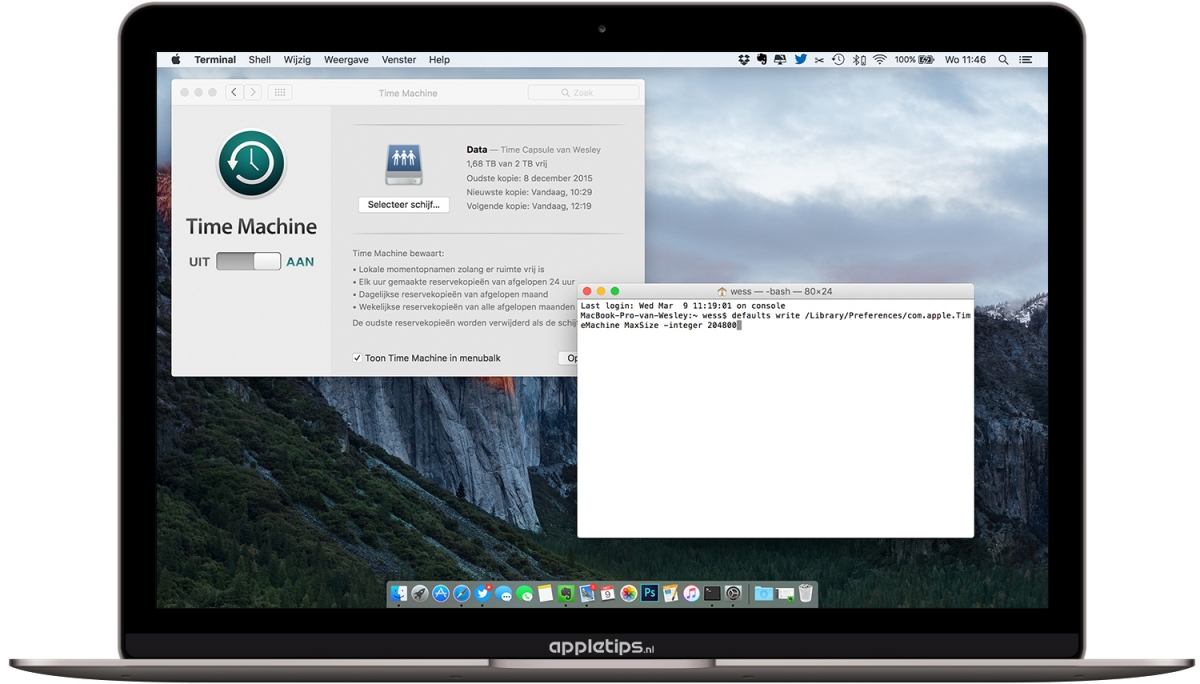1200x684 pixels.
Task: Click the Time Machine window title
Action: coord(408,93)
